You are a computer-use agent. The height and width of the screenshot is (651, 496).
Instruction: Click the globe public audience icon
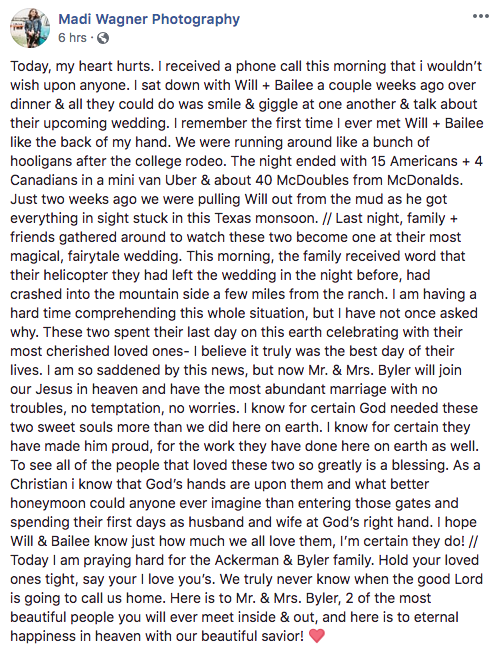(x=103, y=38)
